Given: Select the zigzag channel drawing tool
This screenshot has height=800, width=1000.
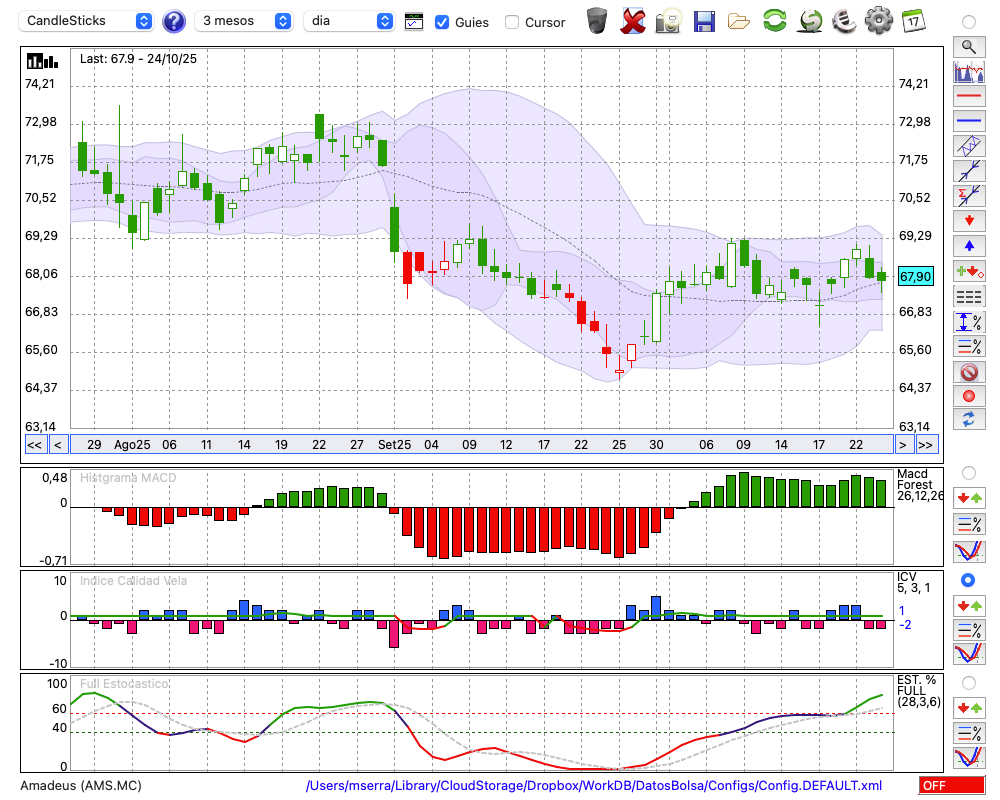Looking at the screenshot, I should coord(969,146).
